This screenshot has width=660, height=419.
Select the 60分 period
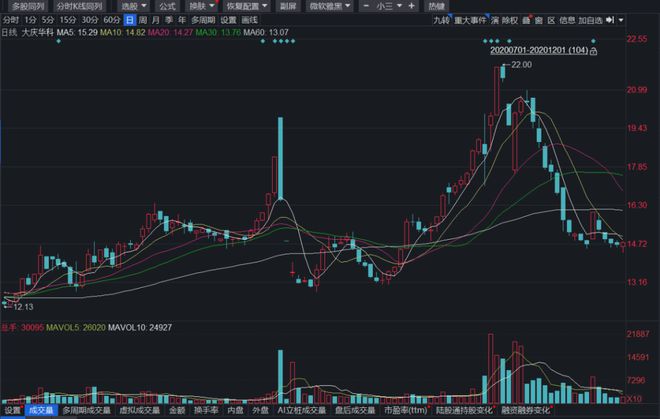[112, 20]
